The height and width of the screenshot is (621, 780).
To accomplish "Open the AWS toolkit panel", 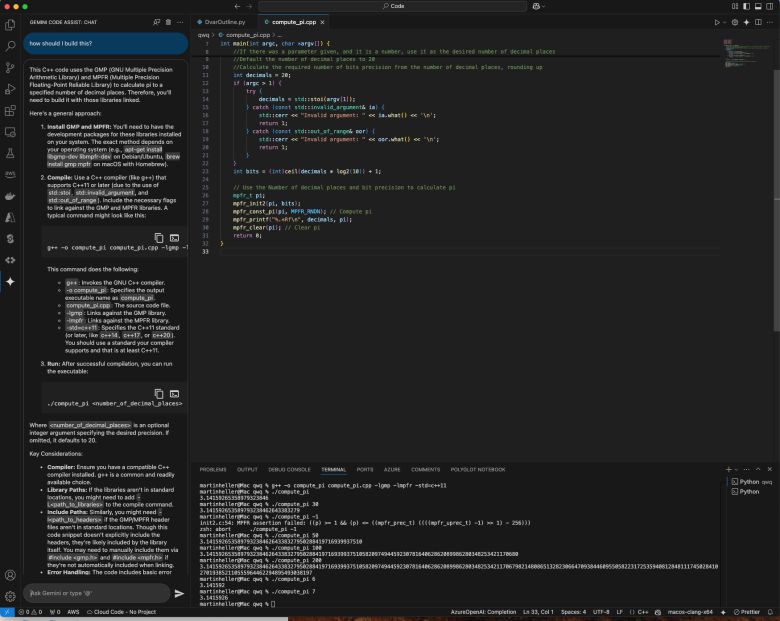I will pyautogui.click(x=10, y=173).
